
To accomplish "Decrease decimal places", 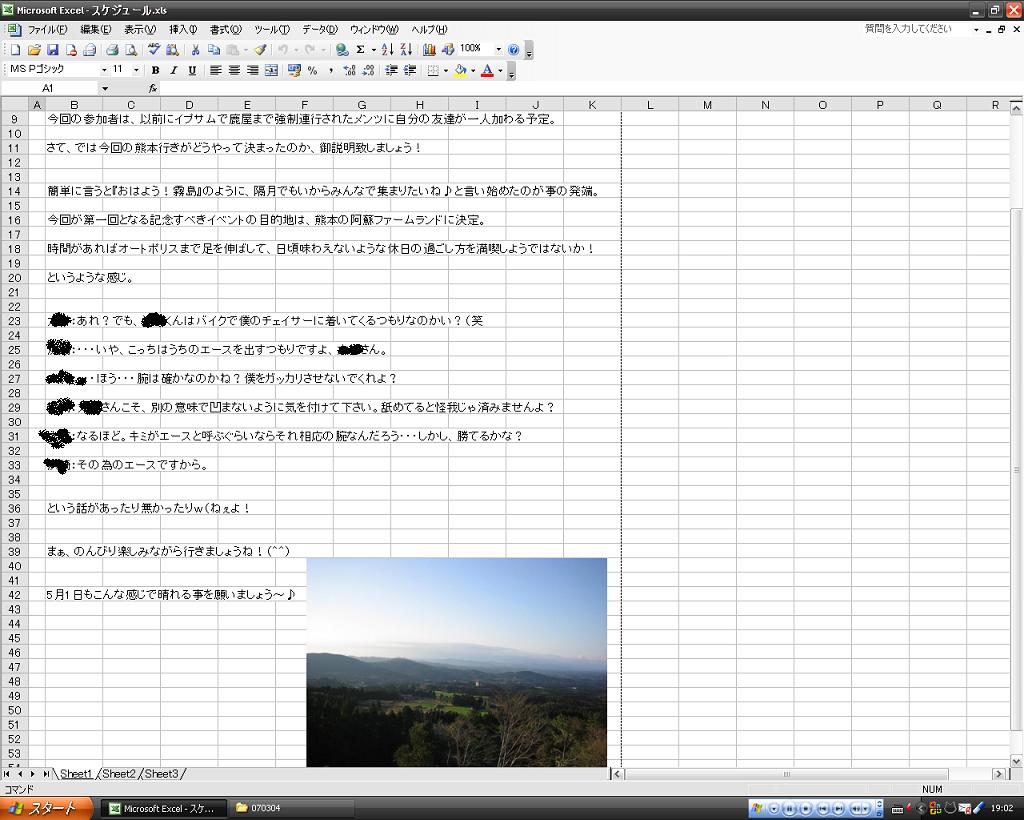I will 368,71.
